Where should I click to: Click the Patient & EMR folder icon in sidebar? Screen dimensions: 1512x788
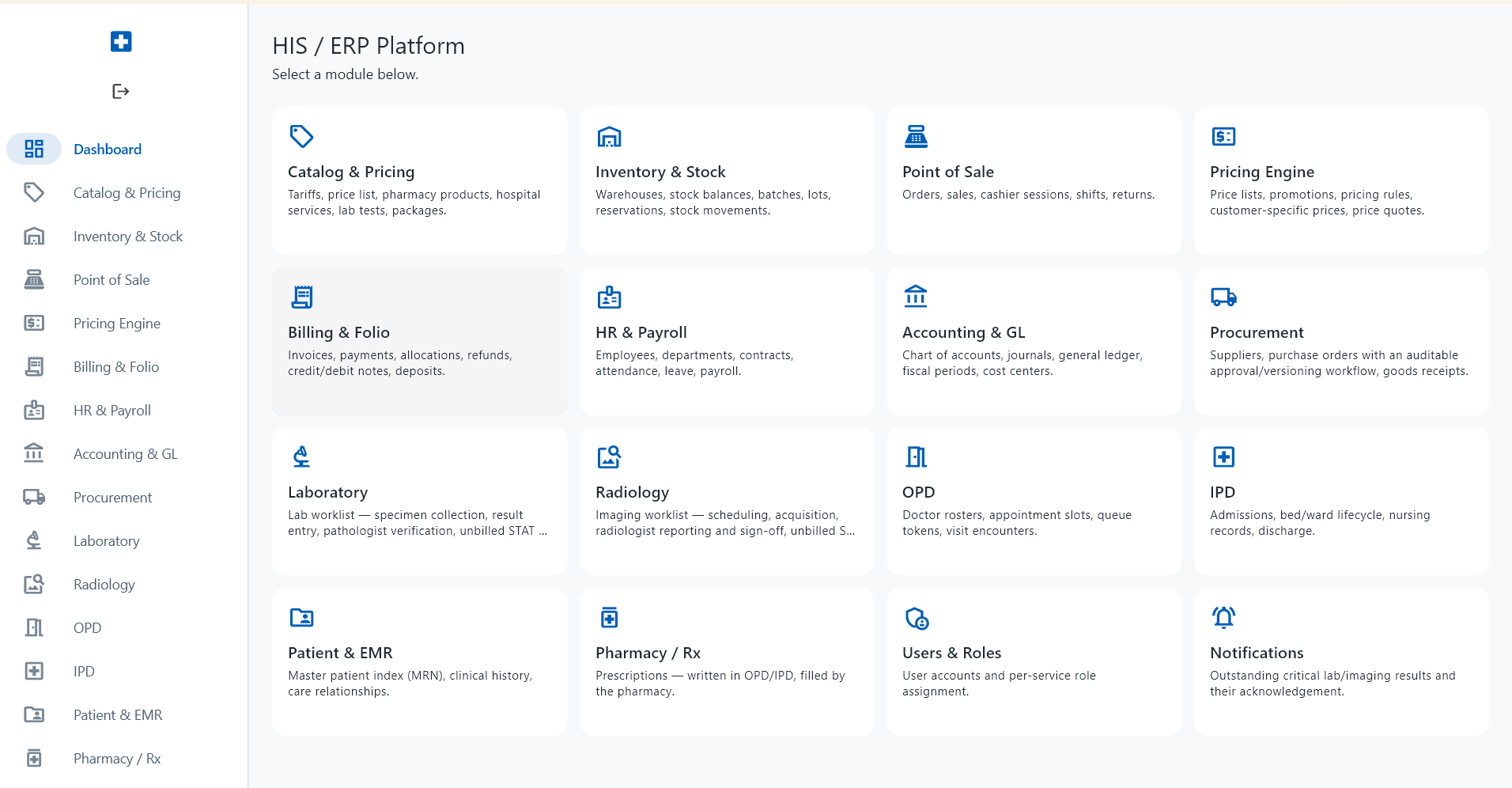point(34,714)
